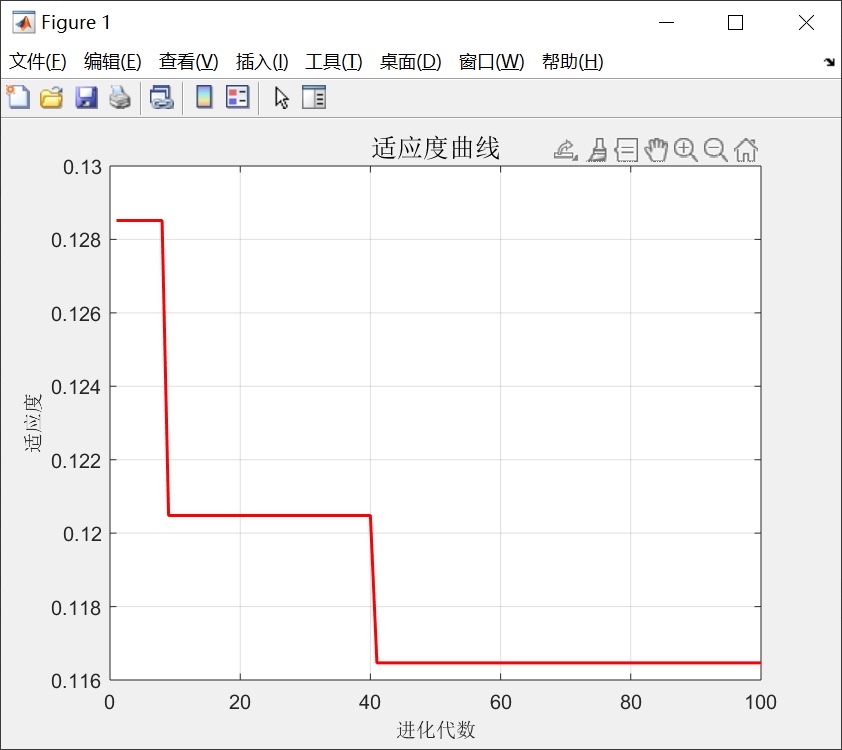Export the figure via the export icon
The height and width of the screenshot is (750, 842).
[x=565, y=150]
